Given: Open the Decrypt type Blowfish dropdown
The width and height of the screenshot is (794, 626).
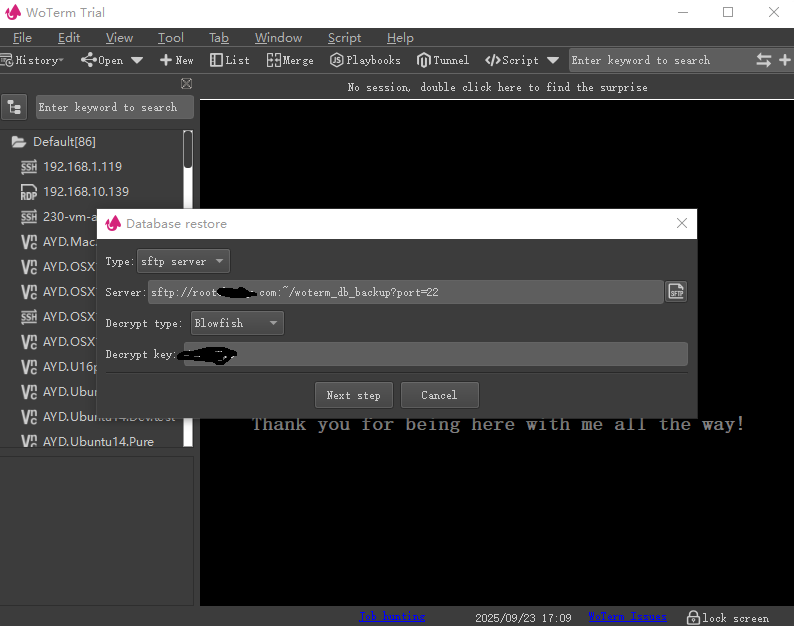Looking at the screenshot, I should coord(237,323).
